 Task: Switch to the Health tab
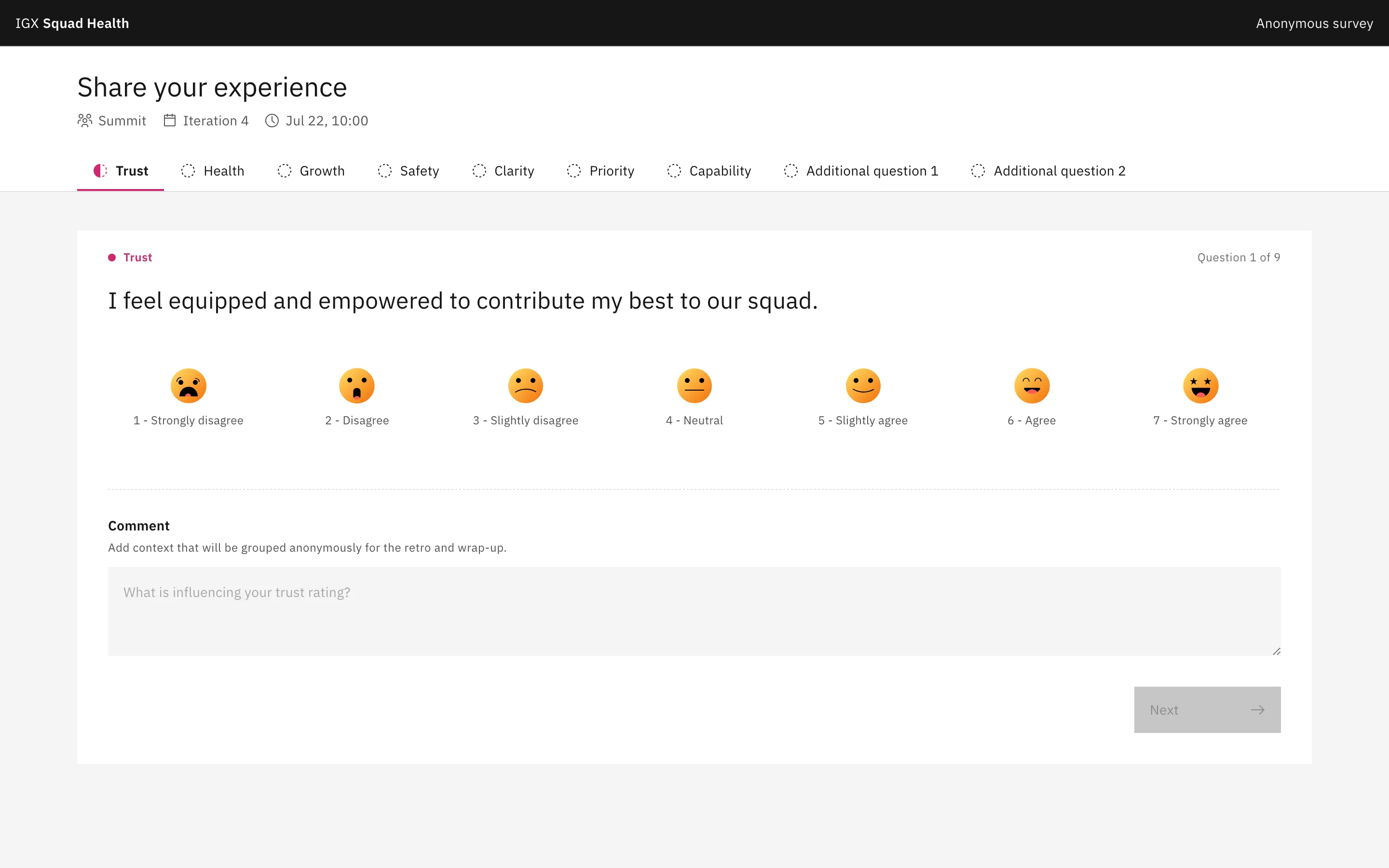click(x=212, y=171)
